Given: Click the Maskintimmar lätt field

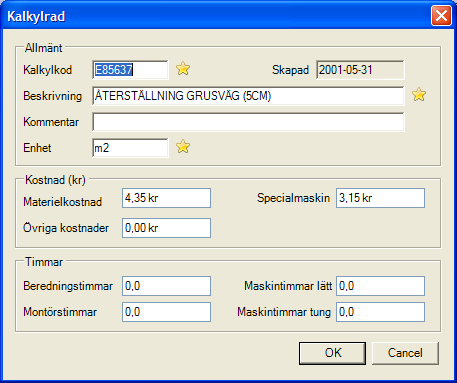Looking at the screenshot, I should (x=380, y=286).
